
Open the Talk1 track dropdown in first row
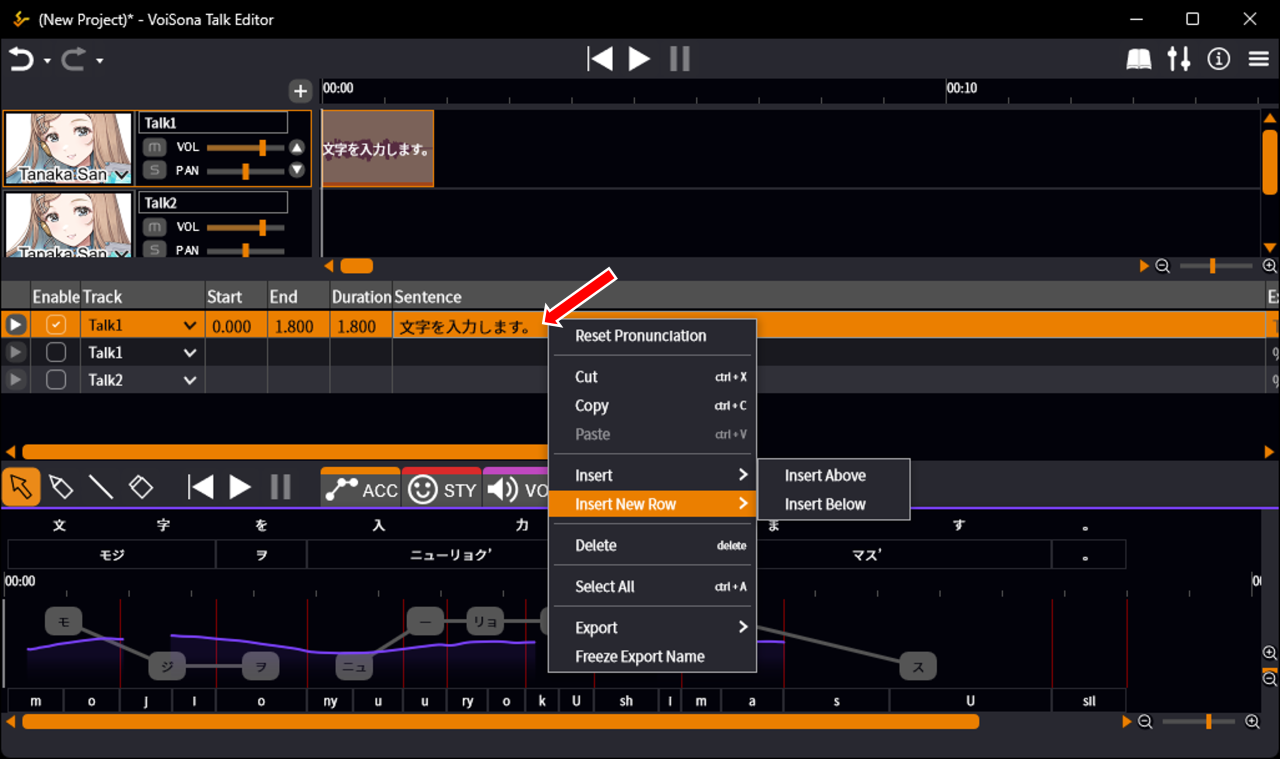click(189, 326)
